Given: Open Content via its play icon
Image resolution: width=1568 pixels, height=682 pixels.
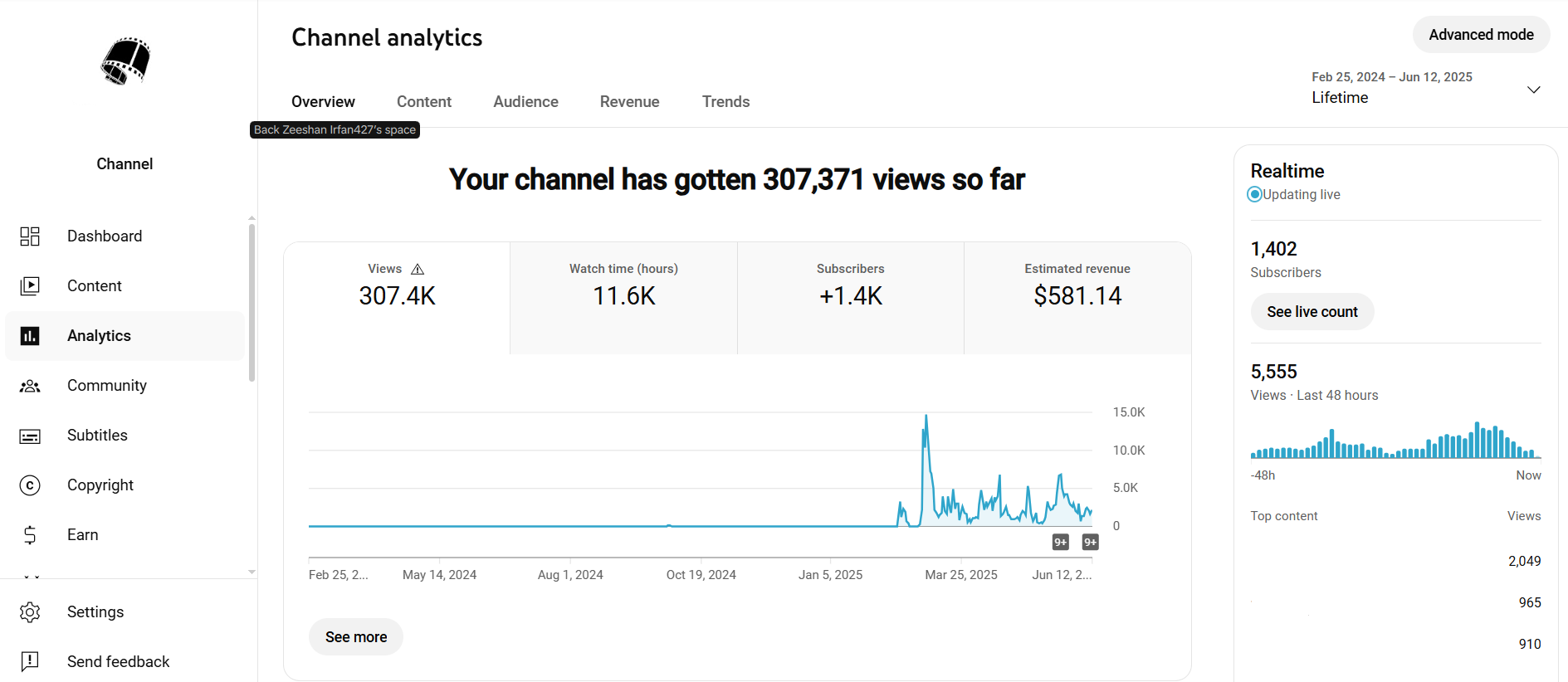Looking at the screenshot, I should click(x=30, y=286).
